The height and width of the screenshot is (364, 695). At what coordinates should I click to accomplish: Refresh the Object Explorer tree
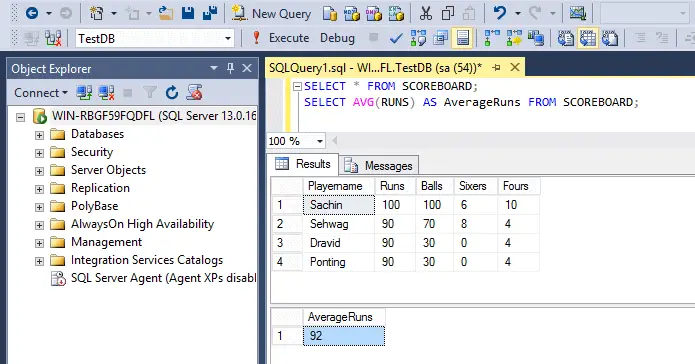coord(172,93)
